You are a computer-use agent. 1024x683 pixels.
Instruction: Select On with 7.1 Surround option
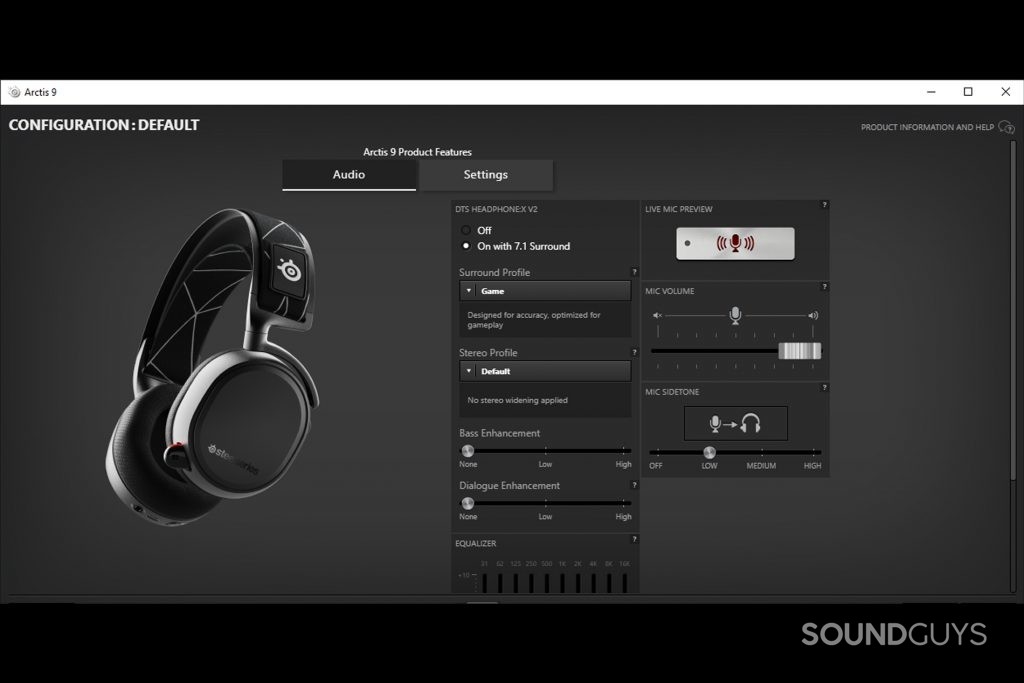click(x=466, y=246)
